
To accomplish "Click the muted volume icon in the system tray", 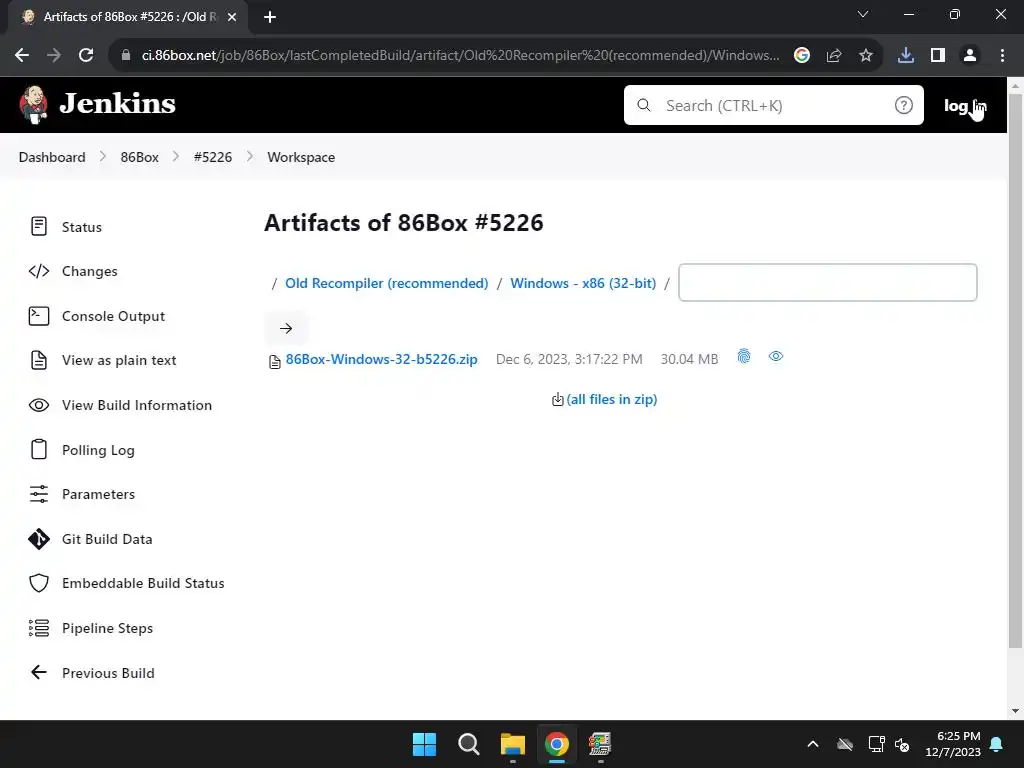I will [903, 744].
